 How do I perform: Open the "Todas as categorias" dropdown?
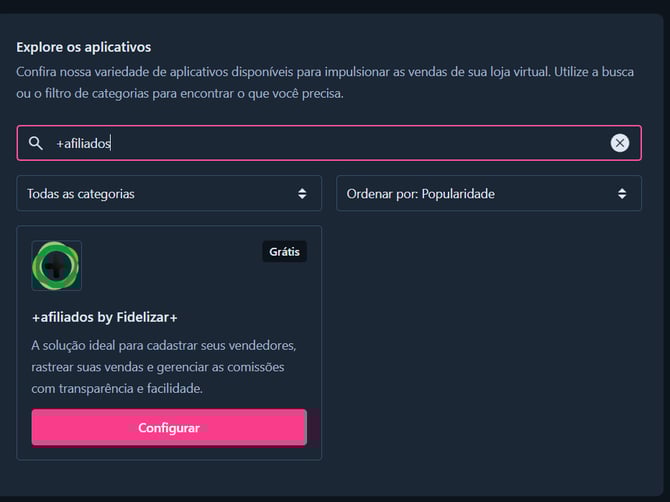pos(169,194)
